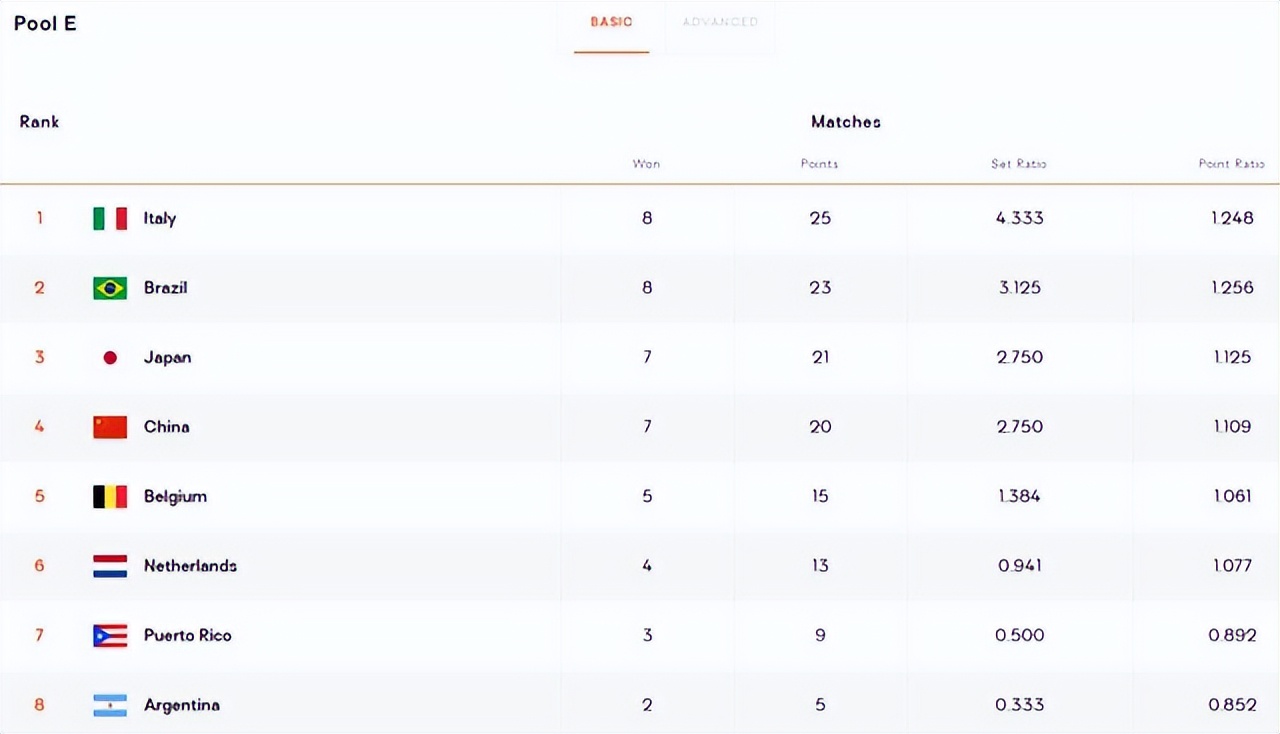The height and width of the screenshot is (734, 1280).
Task: Select Puerto Rico's matches won value 3
Action: [x=647, y=635]
